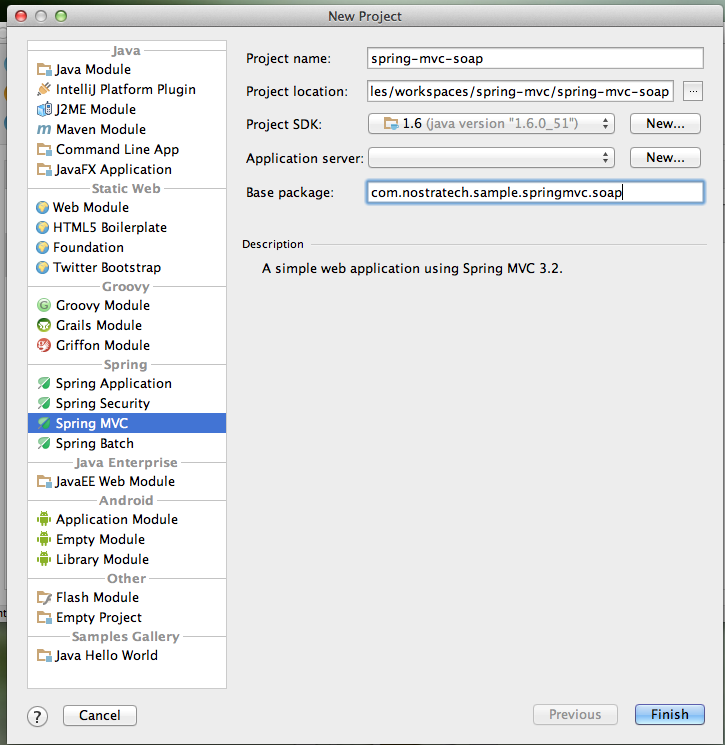The width and height of the screenshot is (725, 745).
Task: Click the Finish button
Action: 670,714
